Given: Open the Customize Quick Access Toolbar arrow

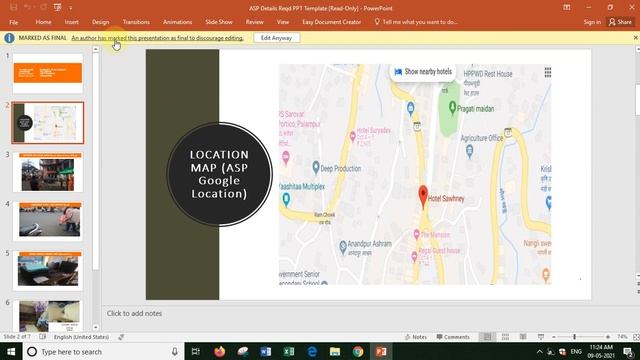Looking at the screenshot, I should click(70, 8).
